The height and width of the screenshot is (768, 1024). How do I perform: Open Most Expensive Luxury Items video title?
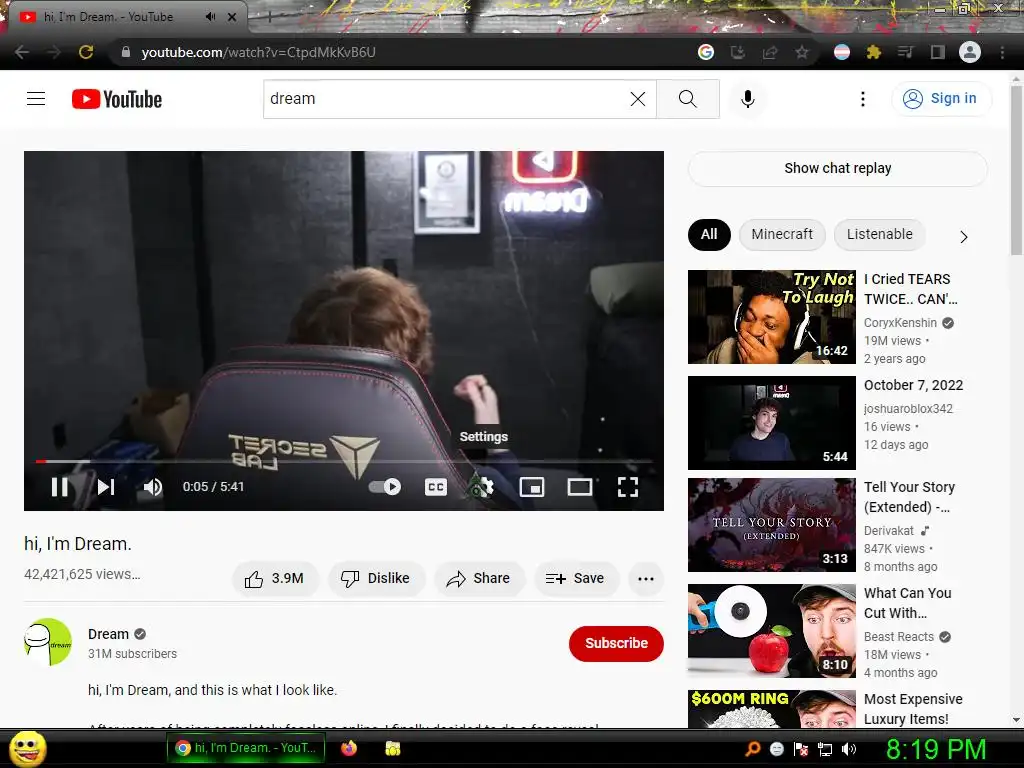pyautogui.click(x=913, y=709)
